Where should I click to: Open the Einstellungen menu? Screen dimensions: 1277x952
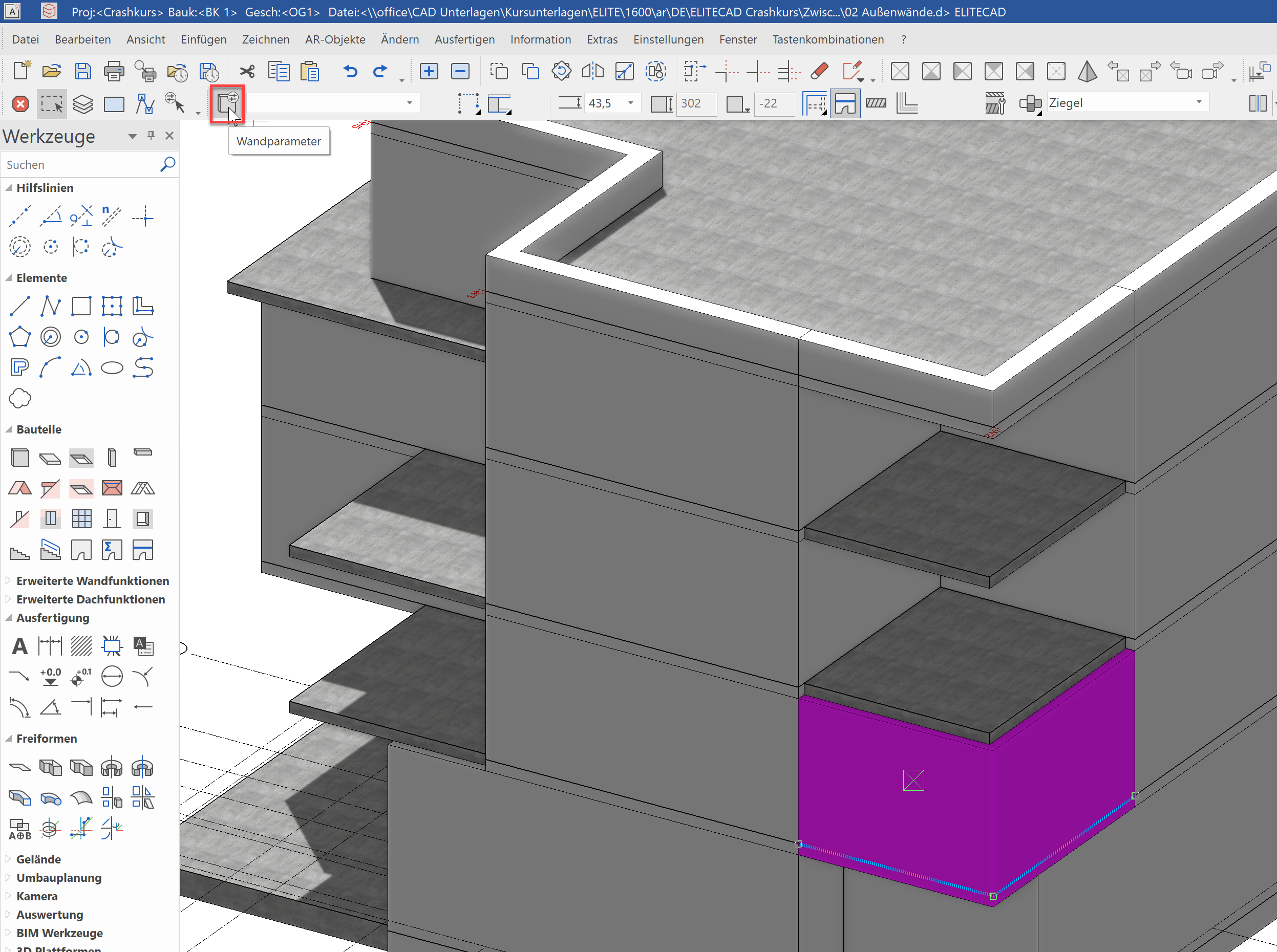[x=668, y=39]
